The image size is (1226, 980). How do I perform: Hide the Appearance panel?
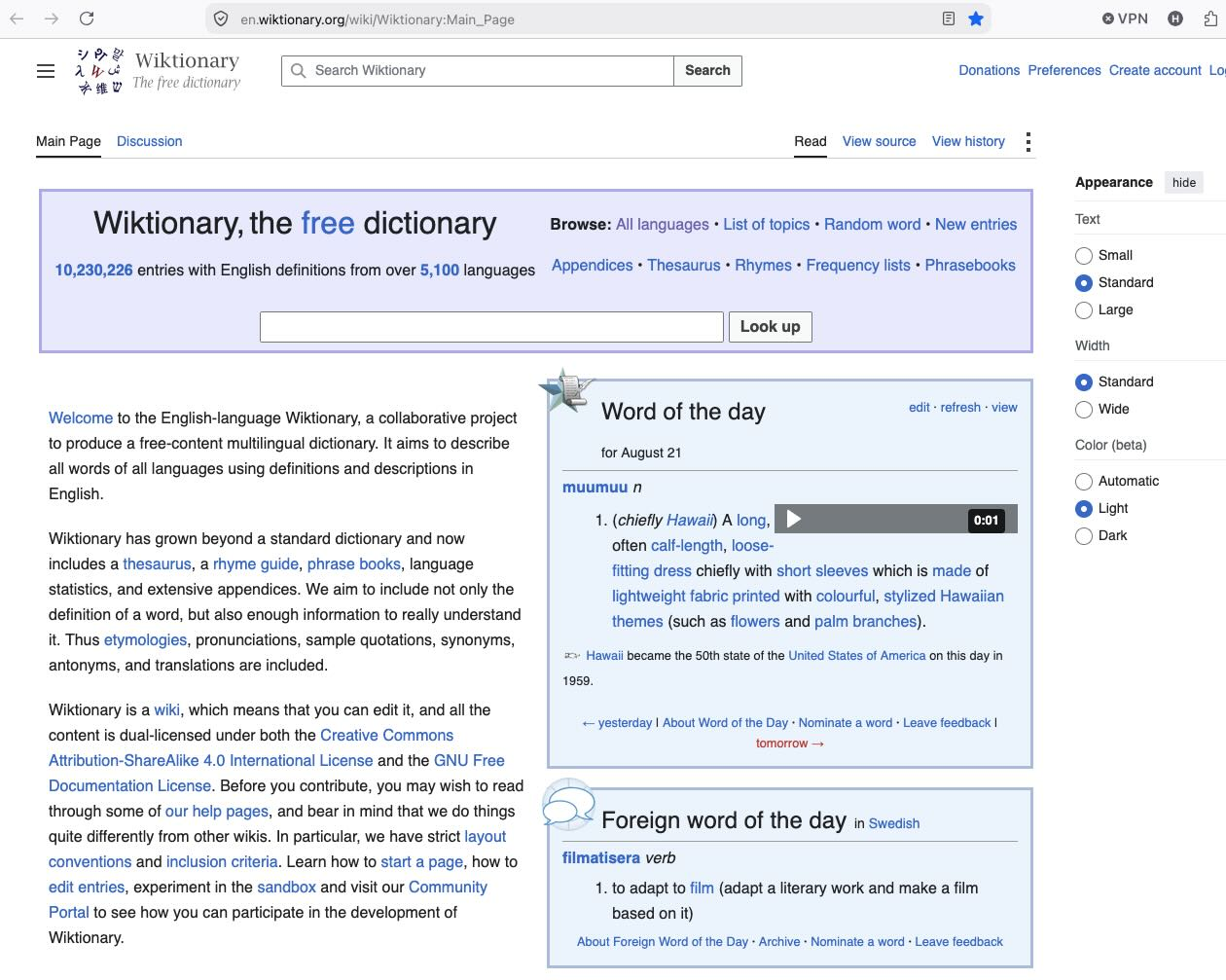[x=1184, y=182]
